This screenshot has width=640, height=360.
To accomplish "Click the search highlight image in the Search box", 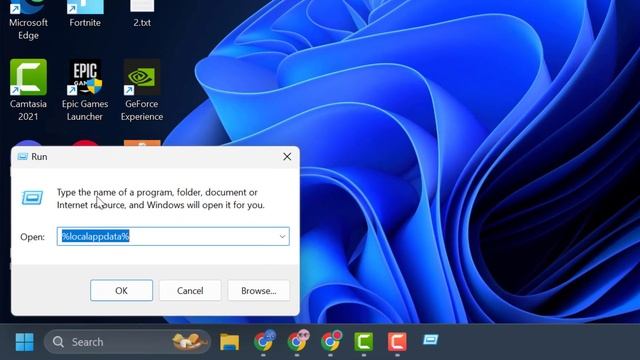I will pyautogui.click(x=188, y=342).
